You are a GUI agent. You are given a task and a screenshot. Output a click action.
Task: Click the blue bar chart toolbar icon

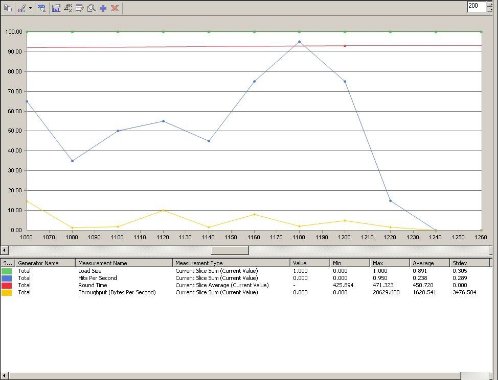click(56, 8)
